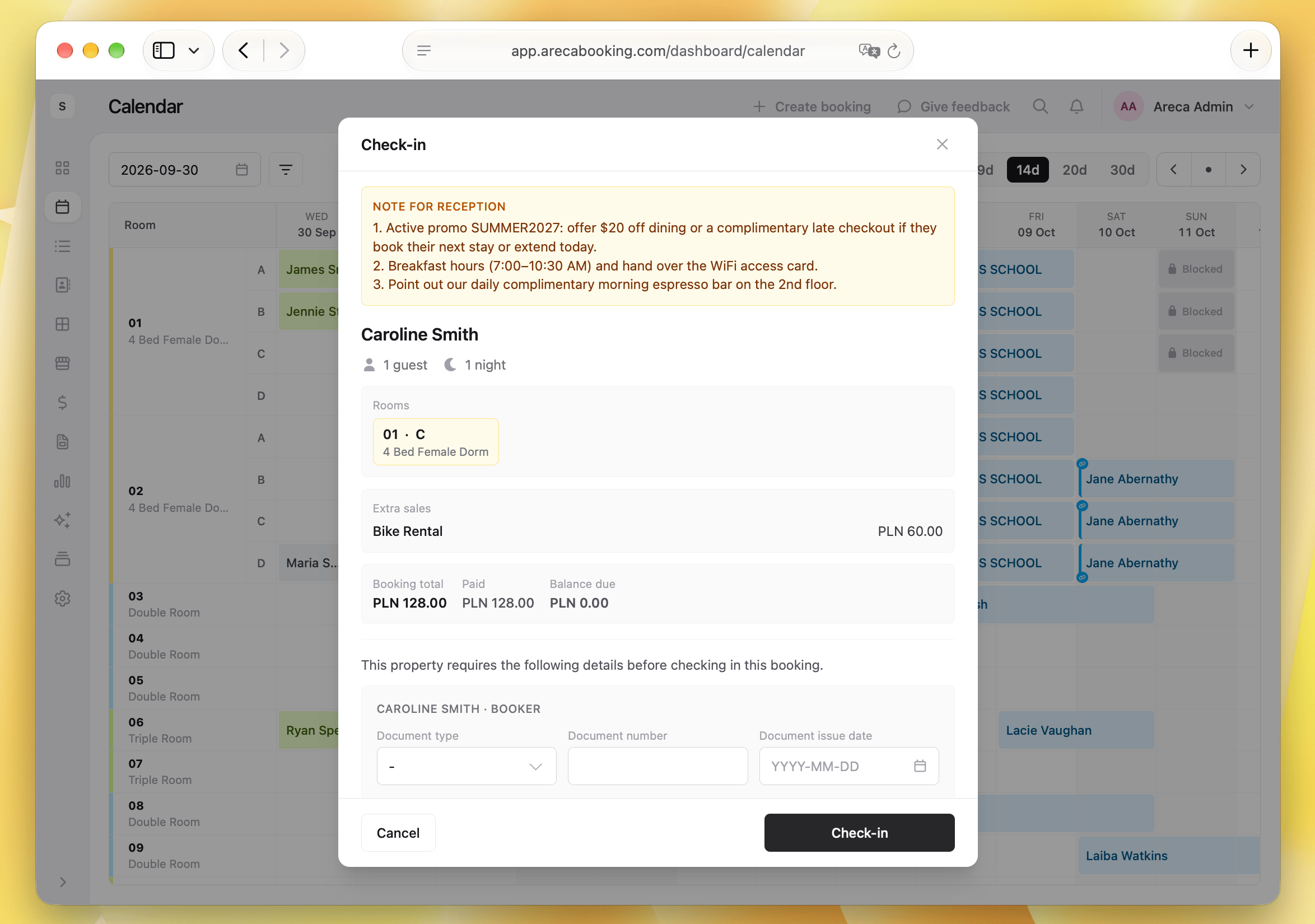Click Give feedback link
This screenshot has width=1315, height=924.
pyautogui.click(x=954, y=106)
